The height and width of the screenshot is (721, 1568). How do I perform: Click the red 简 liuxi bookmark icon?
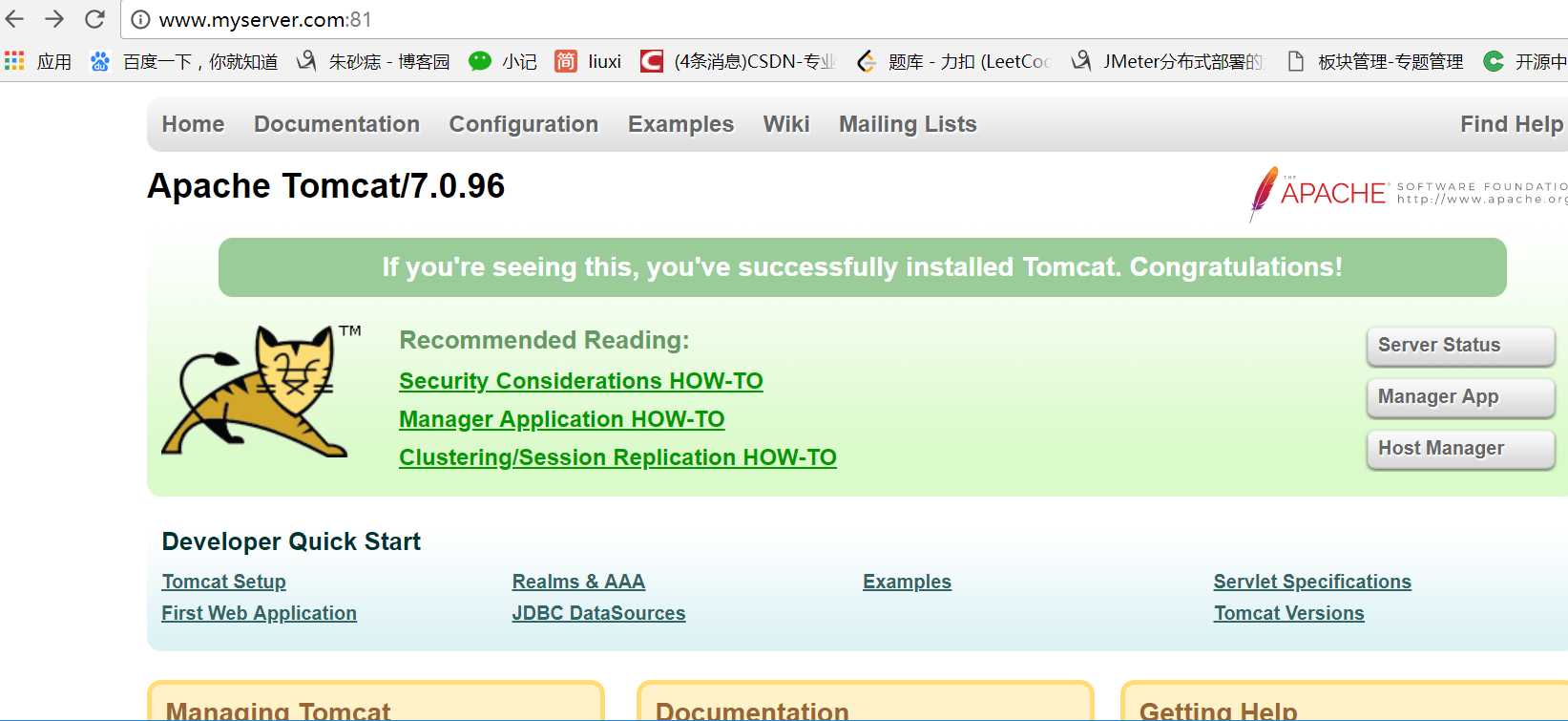(x=566, y=61)
